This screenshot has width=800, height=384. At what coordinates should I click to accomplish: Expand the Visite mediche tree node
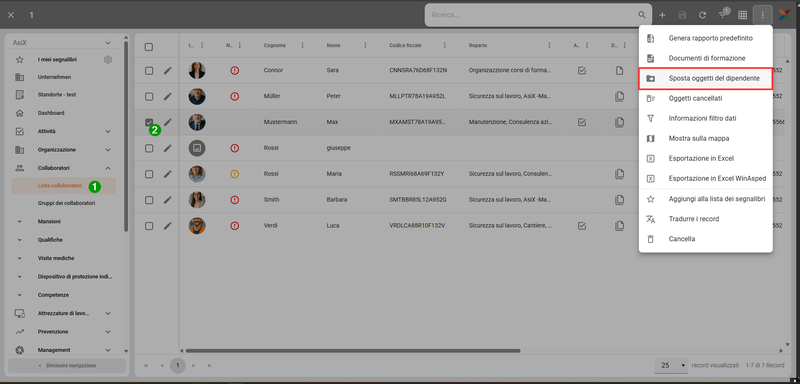[19, 258]
